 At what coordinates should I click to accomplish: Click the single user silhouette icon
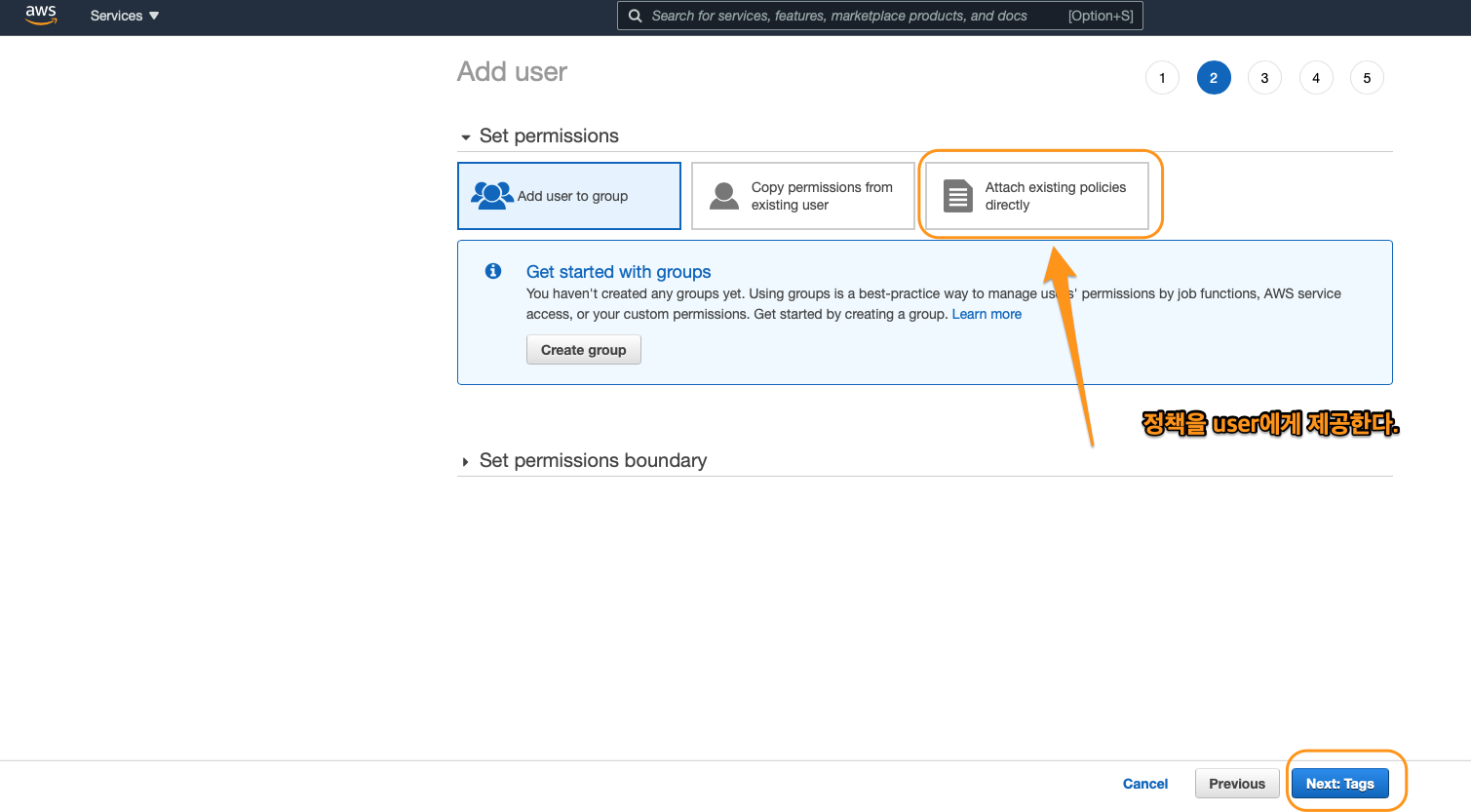pyautogui.click(x=724, y=196)
